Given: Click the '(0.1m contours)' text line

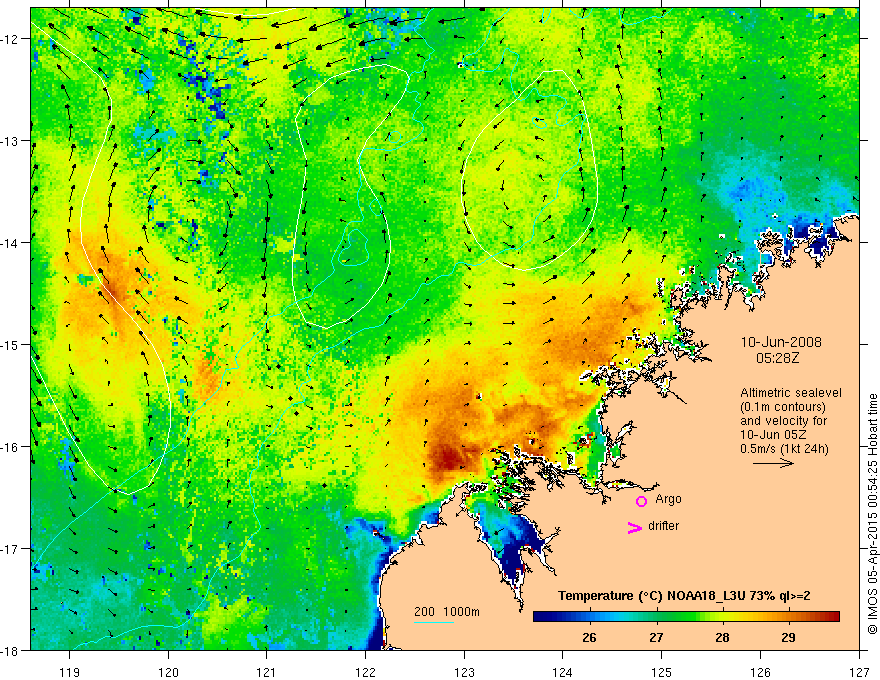Looking at the screenshot, I should (x=783, y=407).
